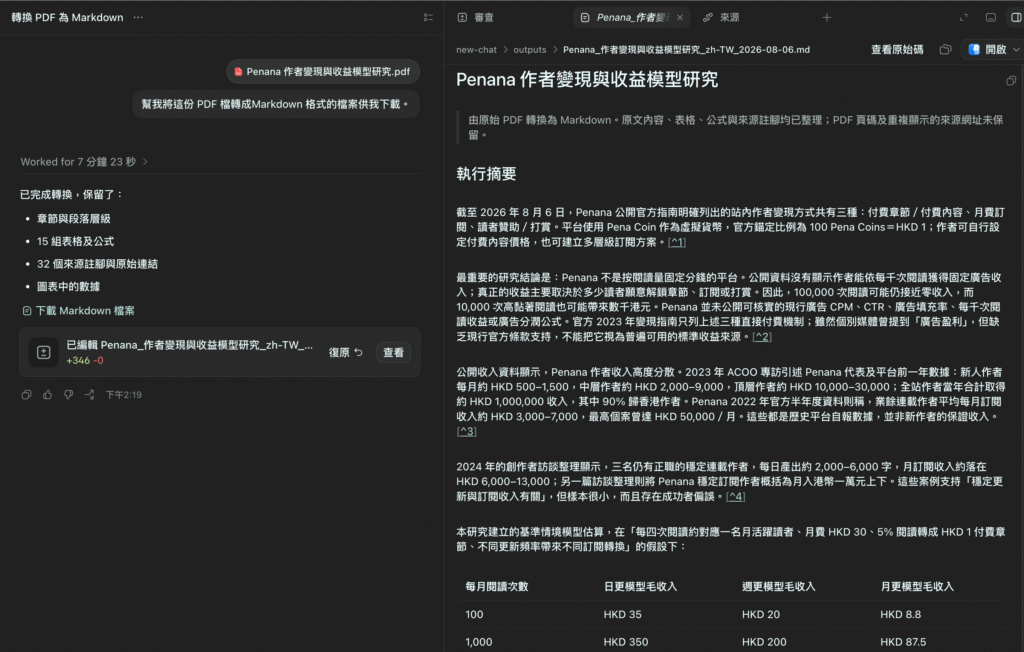Click the 每月閱讀次數 table header
1024x652 pixels.
[496, 587]
